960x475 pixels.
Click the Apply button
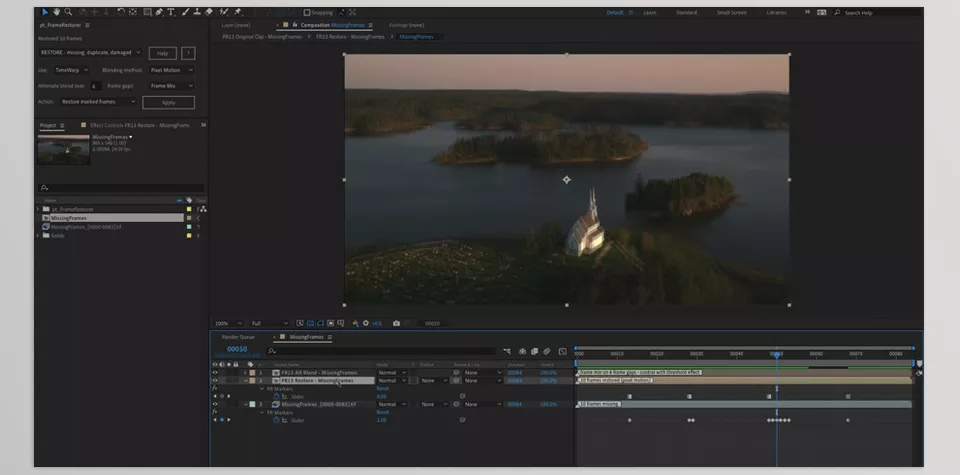pos(168,103)
